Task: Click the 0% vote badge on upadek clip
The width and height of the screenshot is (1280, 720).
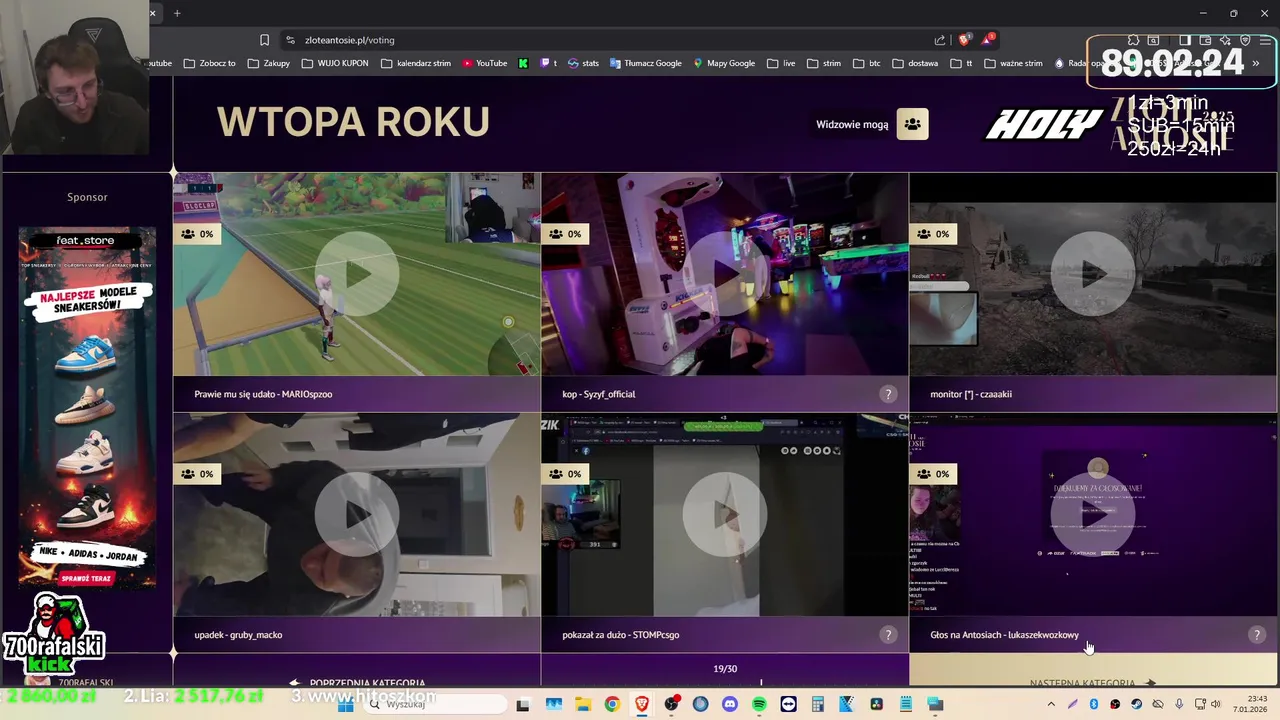Action: pos(196,474)
